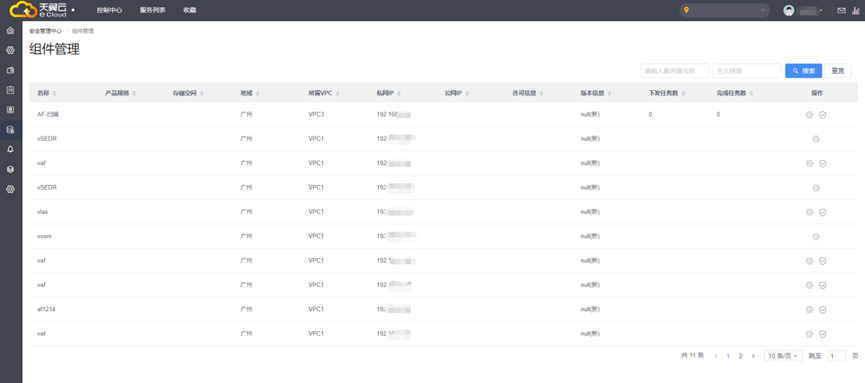Click the shield icon in AF-扫描 row

(823, 115)
